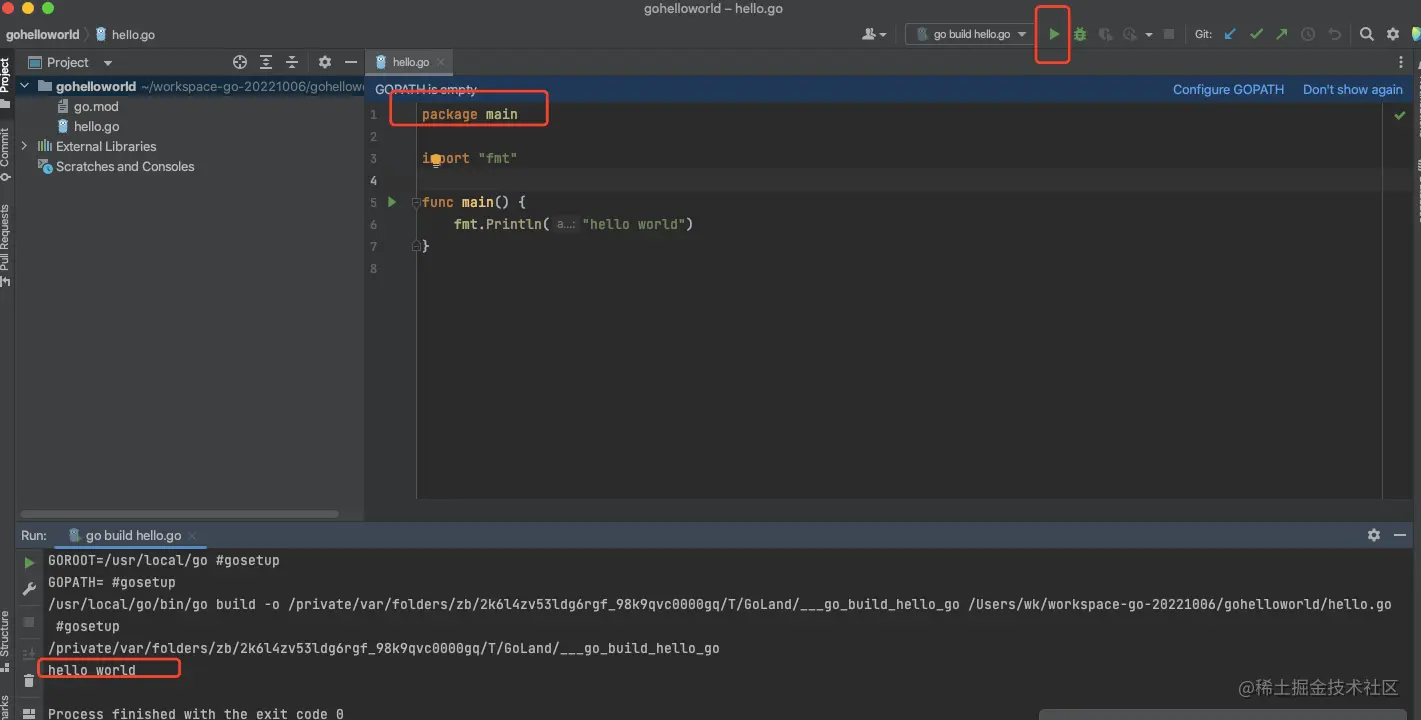Screen dimensions: 1421x720
Task: Collapse all items in Project panel
Action: [x=292, y=62]
